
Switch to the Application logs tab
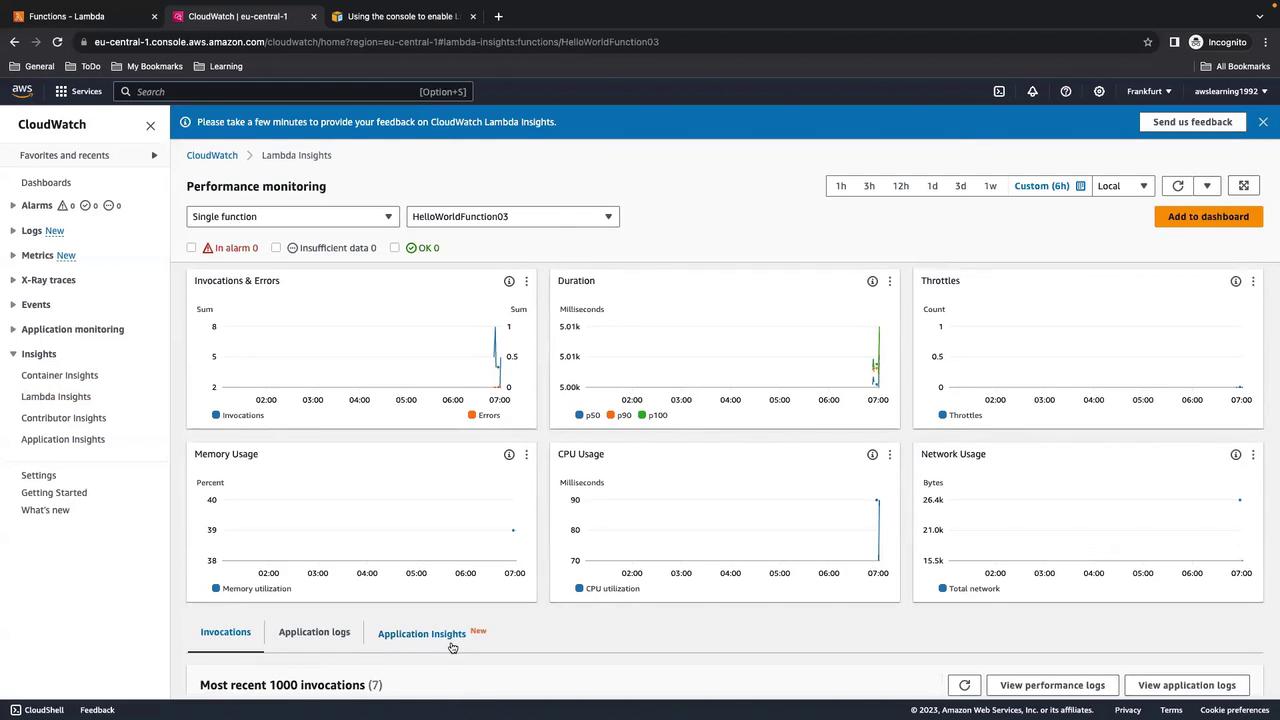point(314,632)
